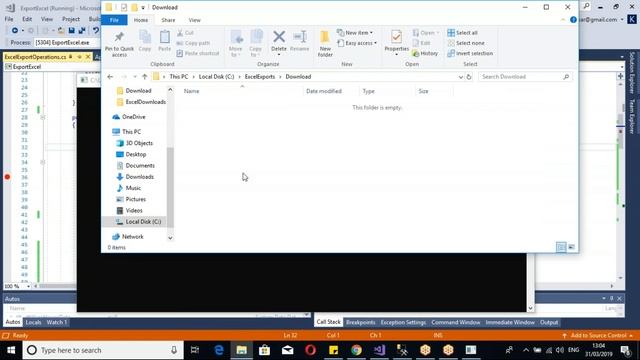Select 3D Objects in navigation pane
The image size is (640, 360).
(x=135, y=143)
